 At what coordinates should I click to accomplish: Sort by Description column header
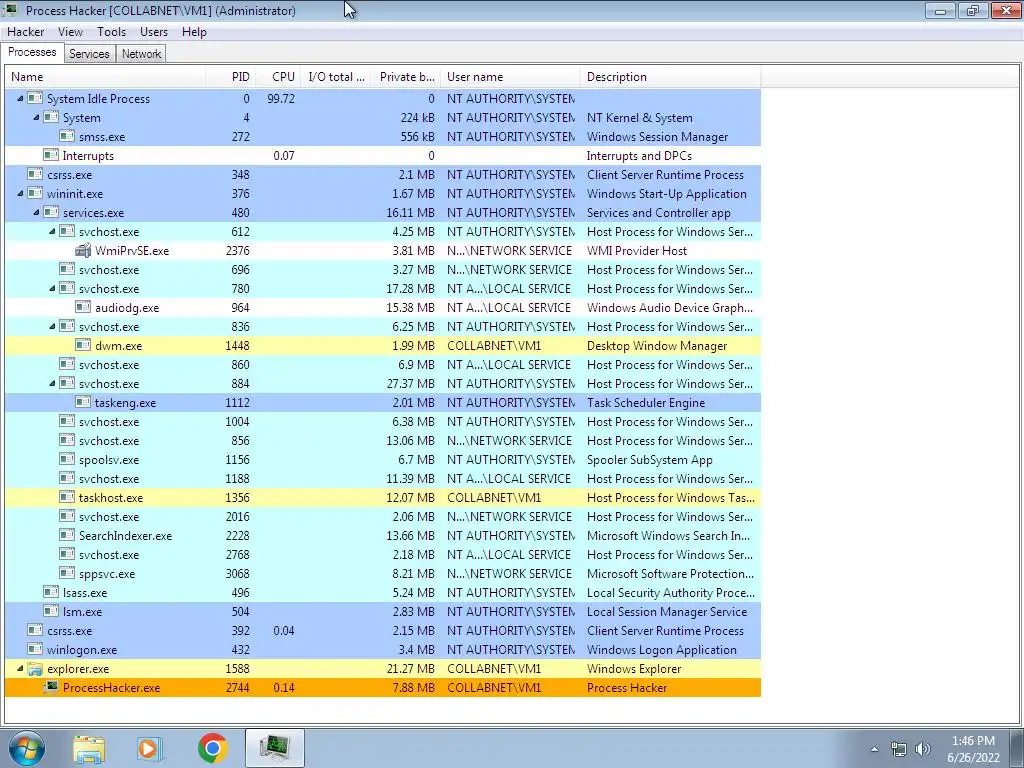click(x=671, y=76)
